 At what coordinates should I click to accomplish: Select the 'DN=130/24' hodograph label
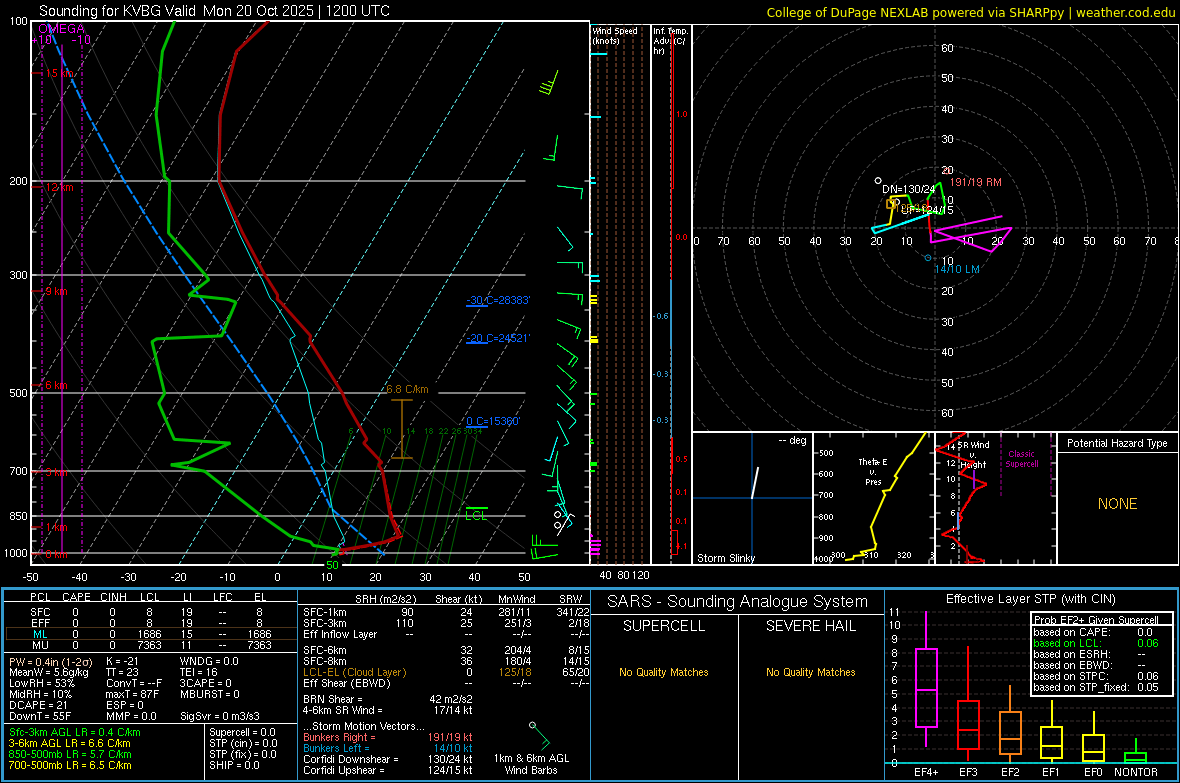pyautogui.click(x=908, y=189)
